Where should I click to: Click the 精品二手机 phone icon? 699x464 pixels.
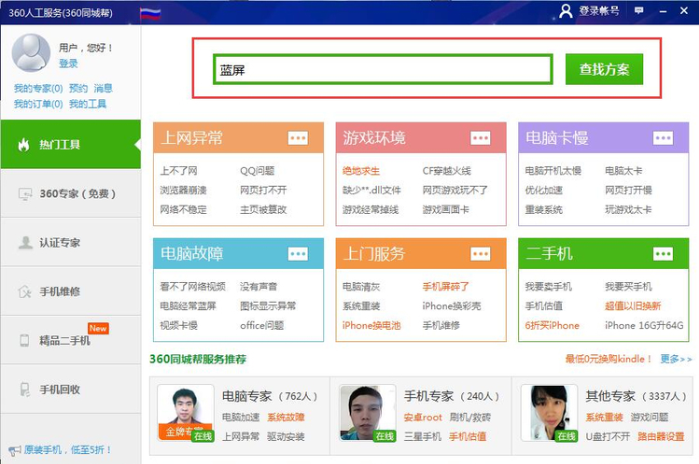25,341
